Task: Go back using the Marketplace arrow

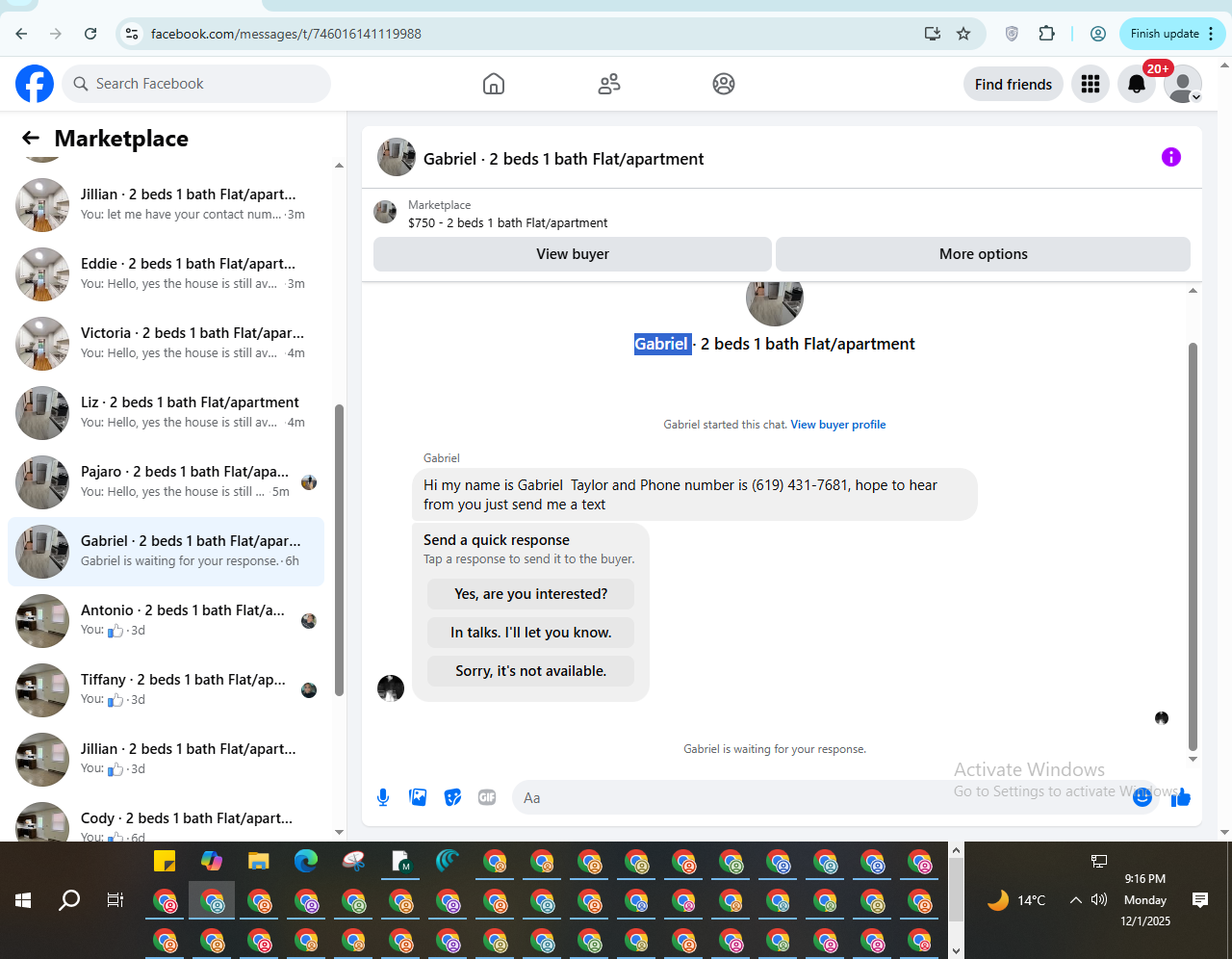Action: point(31,139)
